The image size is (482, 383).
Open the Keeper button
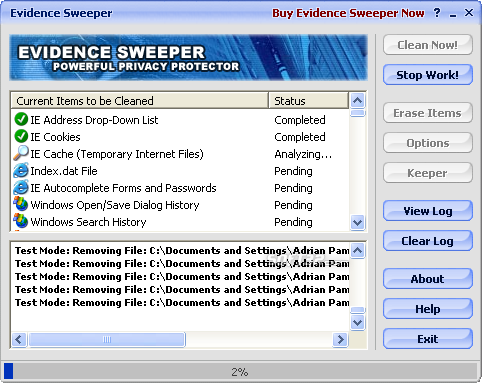428,173
